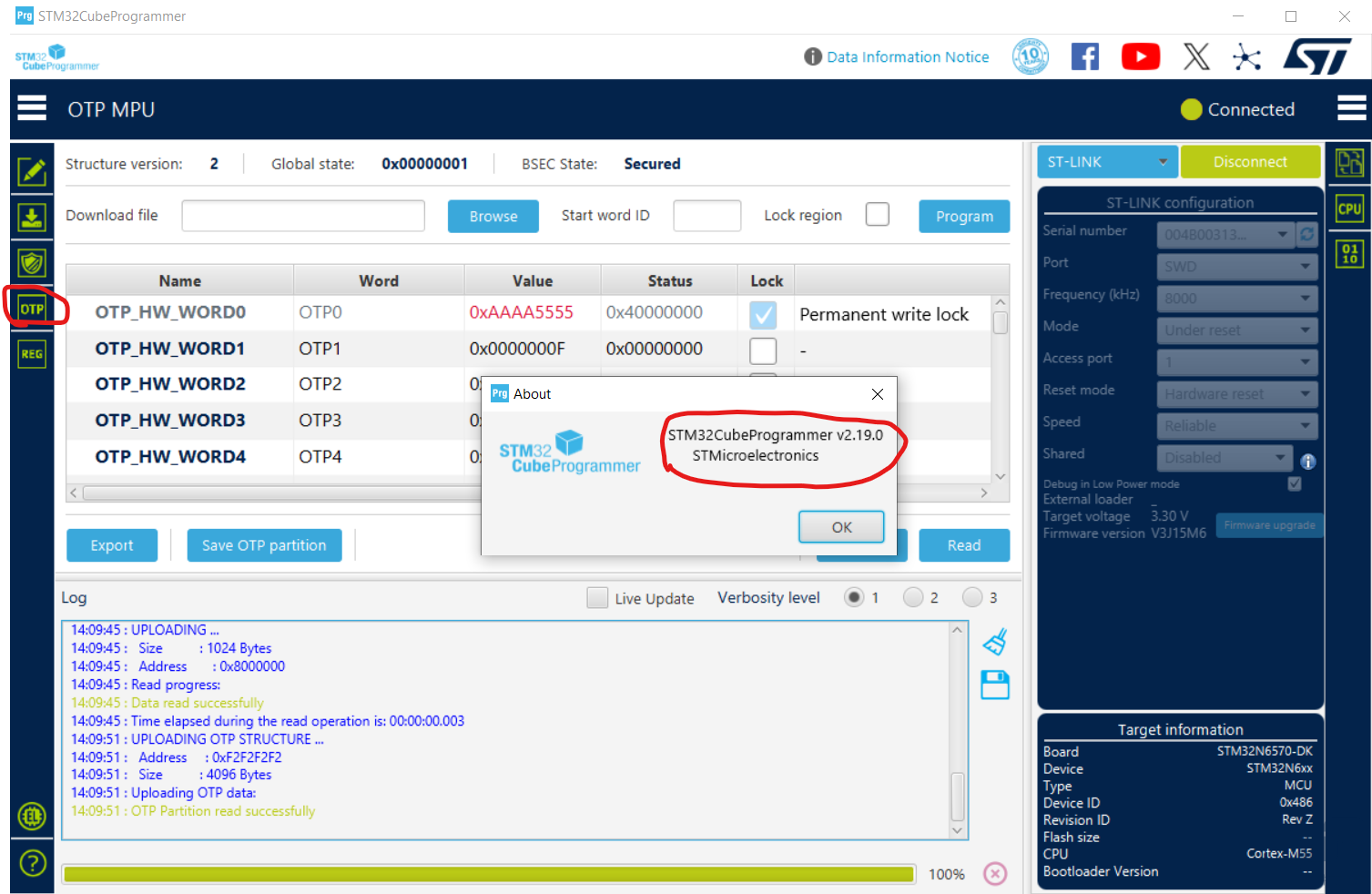Screen dimensions: 1372x894
Task: Expand the Speed dropdown
Action: 1237,426
